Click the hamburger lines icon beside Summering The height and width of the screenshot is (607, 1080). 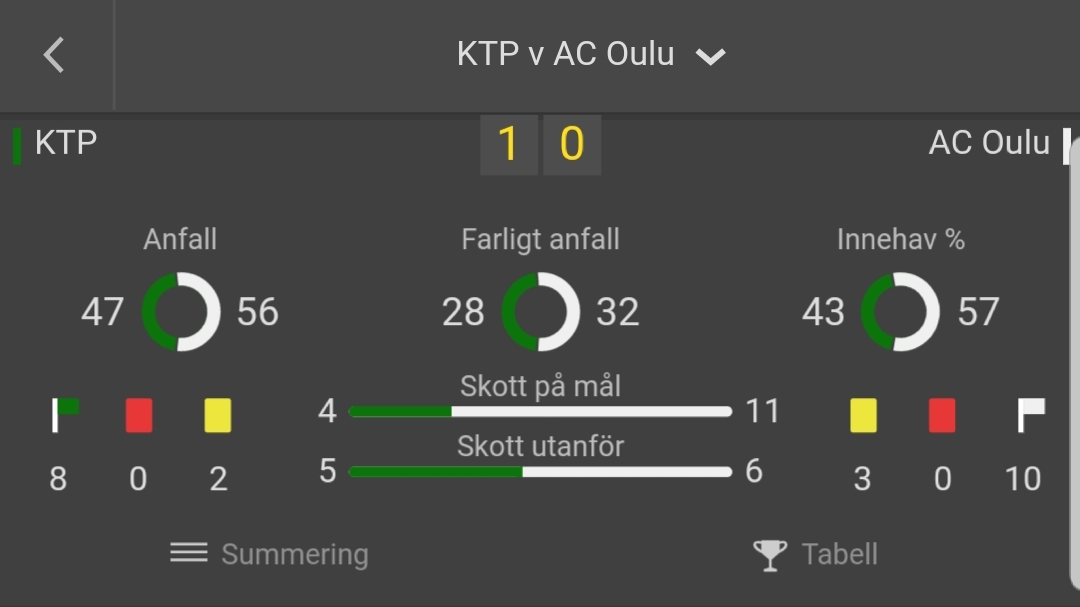[189, 553]
